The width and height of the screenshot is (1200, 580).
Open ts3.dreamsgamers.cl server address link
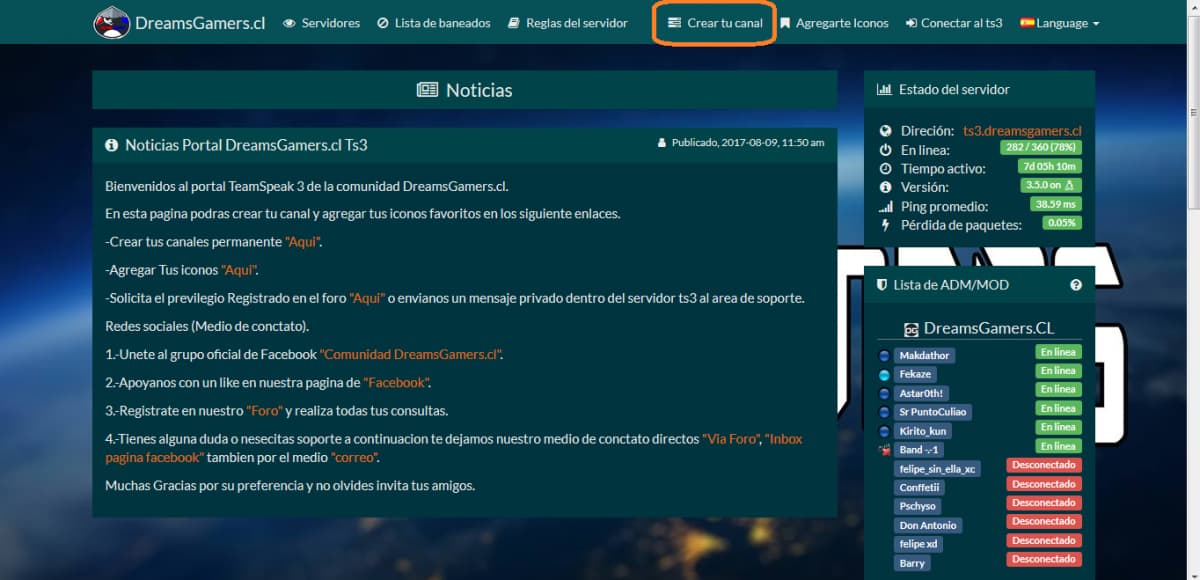[x=1022, y=131]
